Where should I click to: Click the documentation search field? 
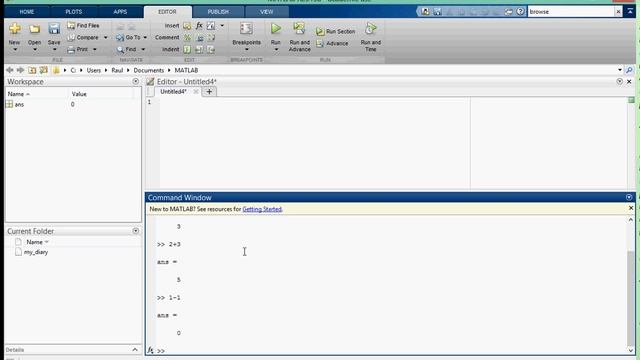[x=571, y=11]
